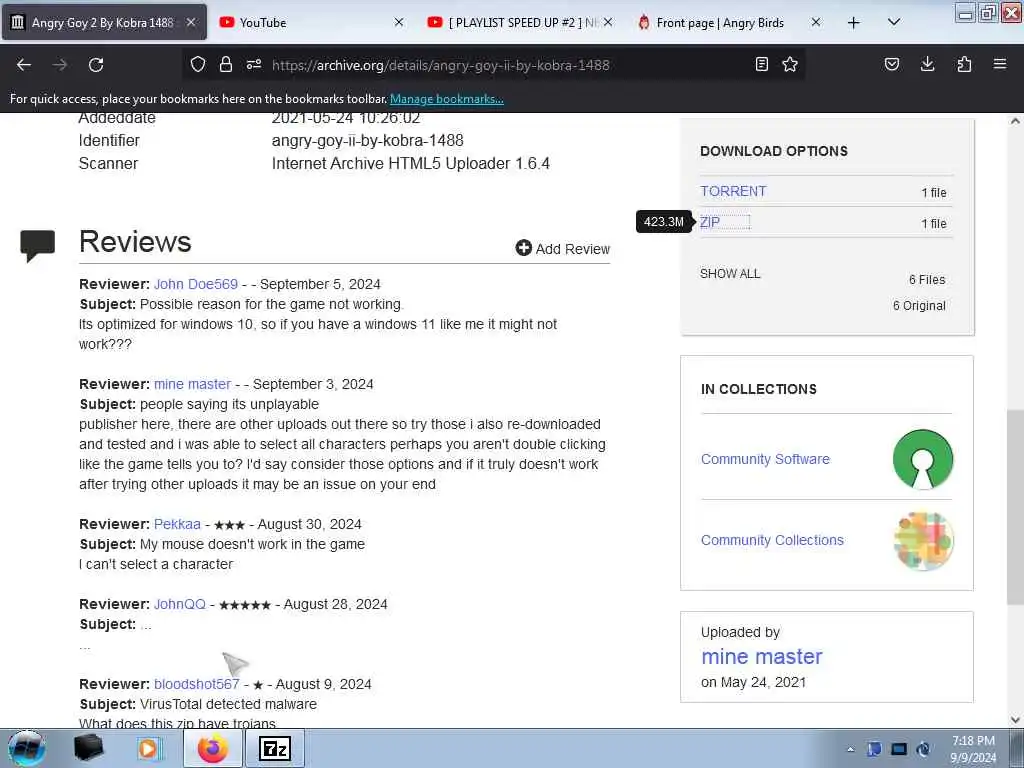Click the archive.org URL address field
Screen dimensions: 1024x768
441,65
